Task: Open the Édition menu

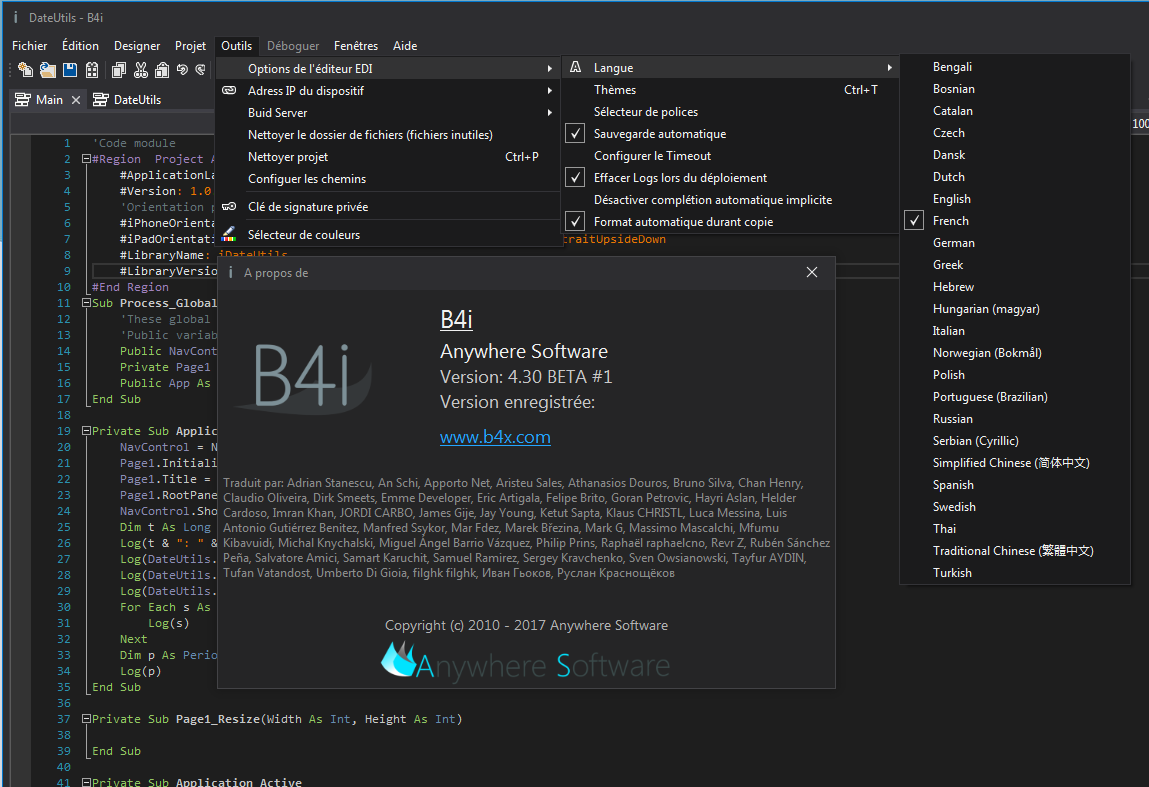Action: (81, 45)
